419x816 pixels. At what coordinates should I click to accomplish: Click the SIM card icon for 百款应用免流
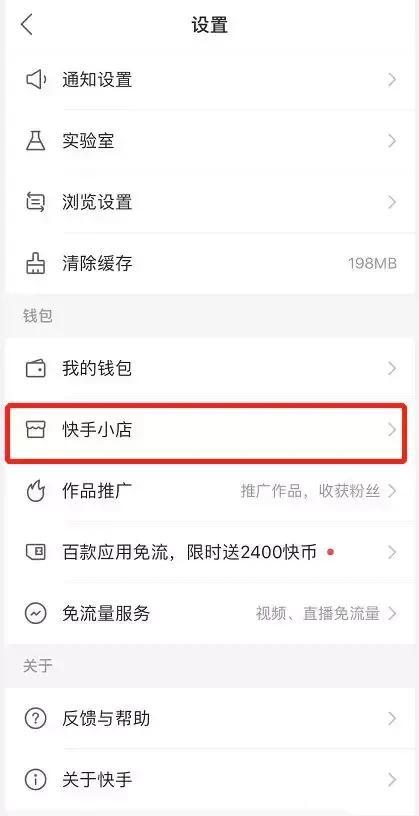(36, 552)
